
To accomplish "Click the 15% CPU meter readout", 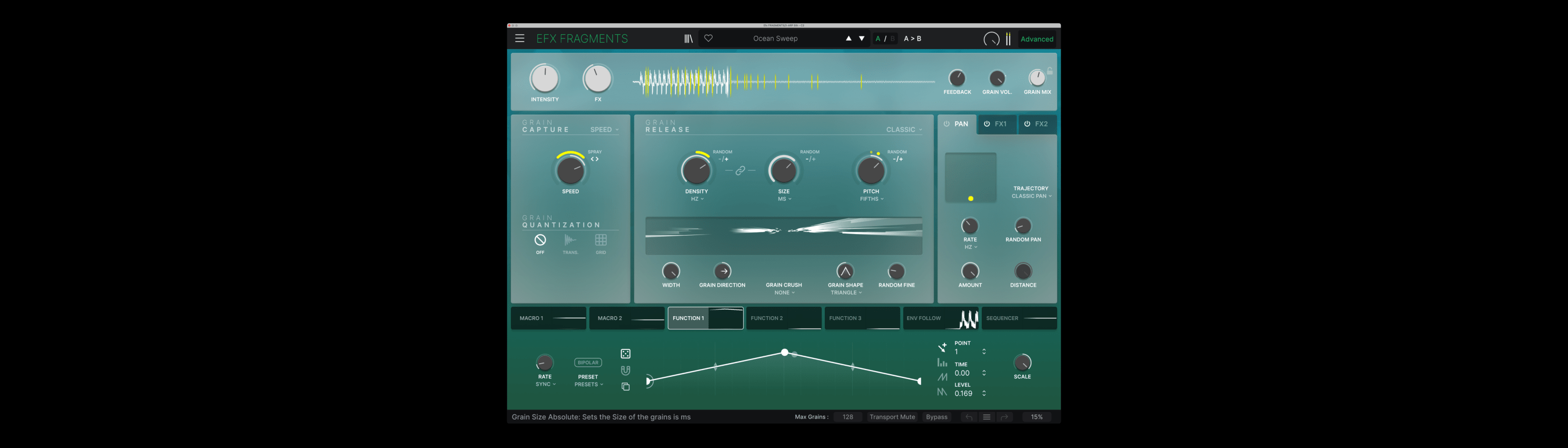I will (1037, 417).
